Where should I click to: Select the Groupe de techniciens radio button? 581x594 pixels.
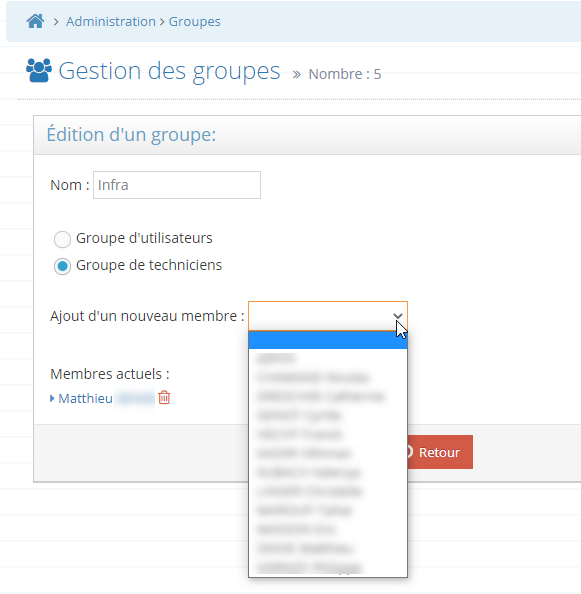coord(62,266)
